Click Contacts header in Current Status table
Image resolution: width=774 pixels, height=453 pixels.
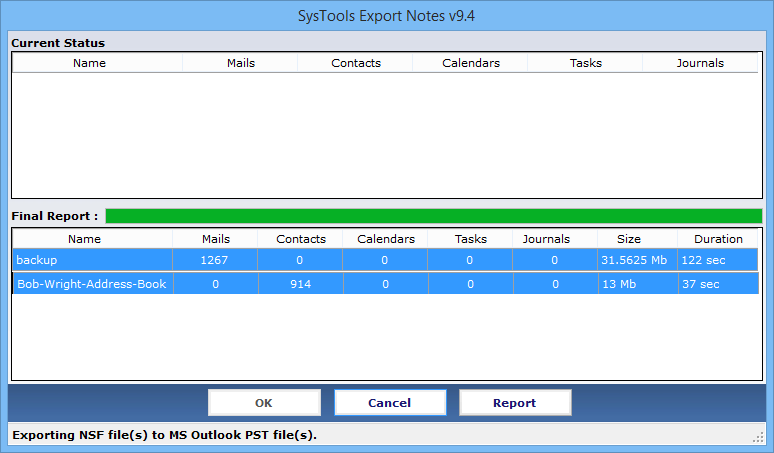pos(356,63)
